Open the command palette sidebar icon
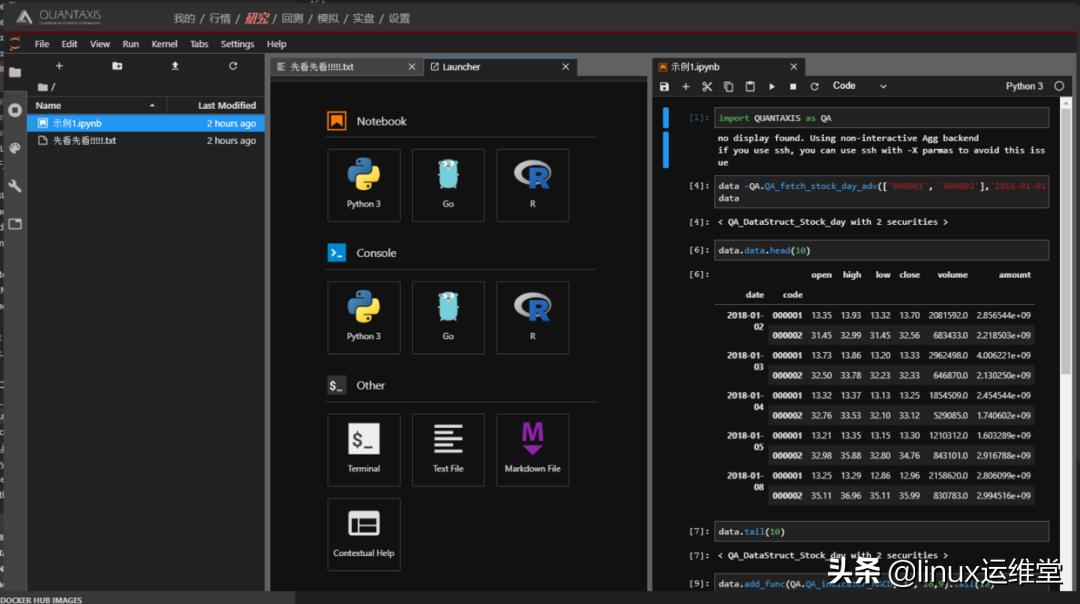The image size is (1080, 604). (15, 148)
